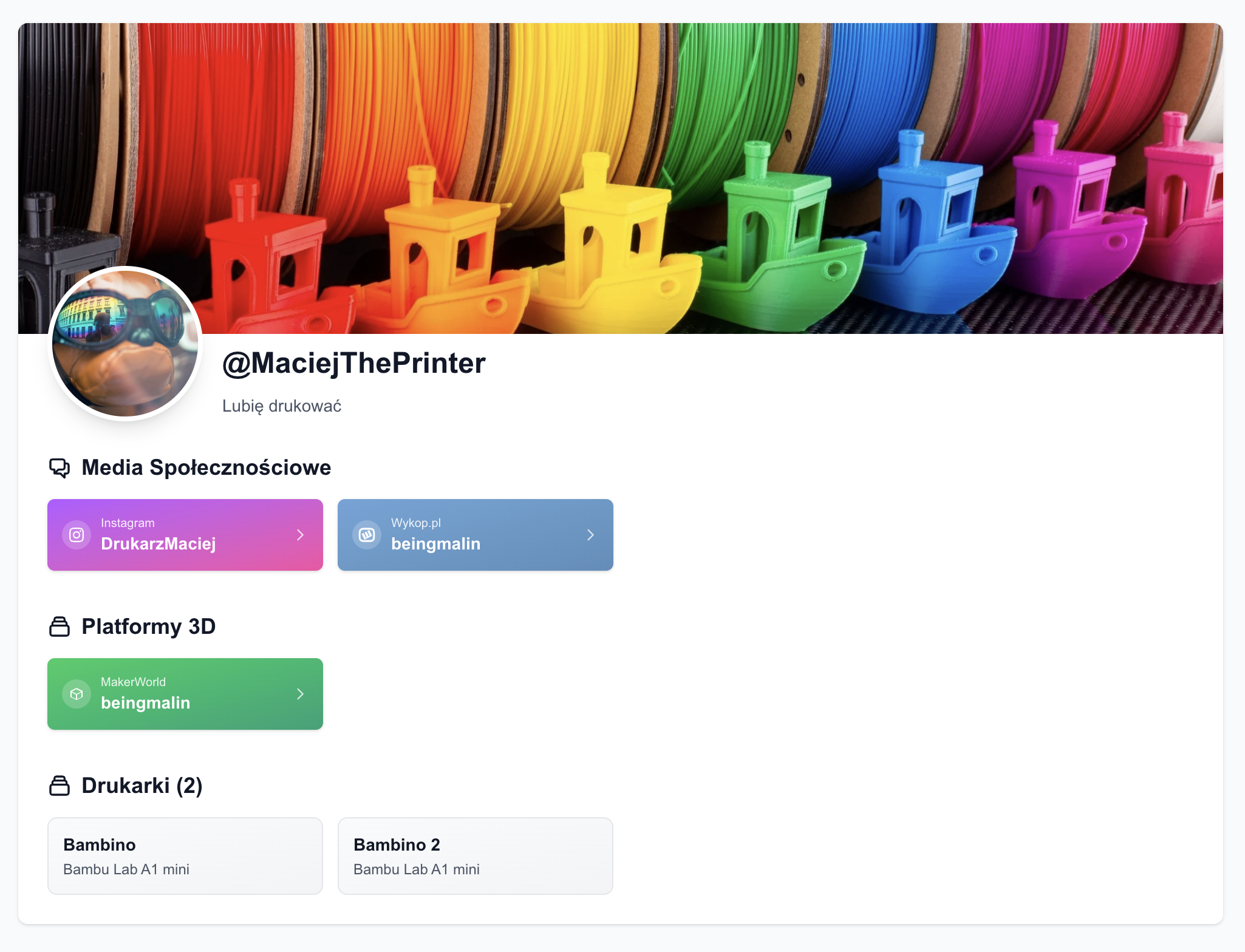Click the chevron arrow on Wykop.pl card
Viewport: 1245px width, 952px height.
pyautogui.click(x=590, y=535)
